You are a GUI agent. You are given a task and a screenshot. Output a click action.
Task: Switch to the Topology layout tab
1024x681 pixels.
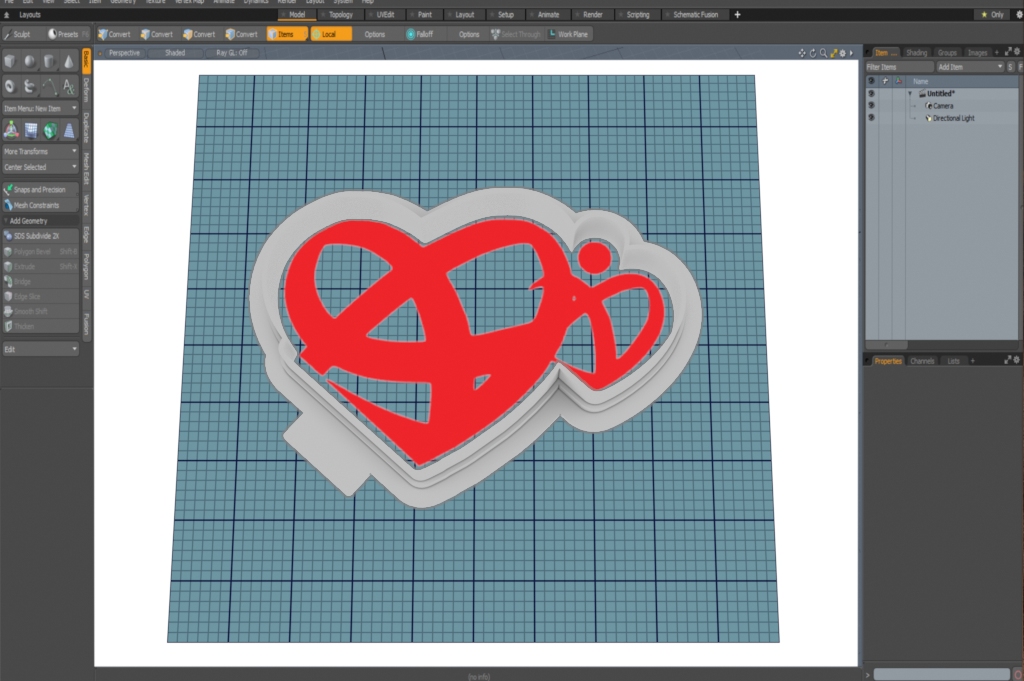pyautogui.click(x=340, y=15)
